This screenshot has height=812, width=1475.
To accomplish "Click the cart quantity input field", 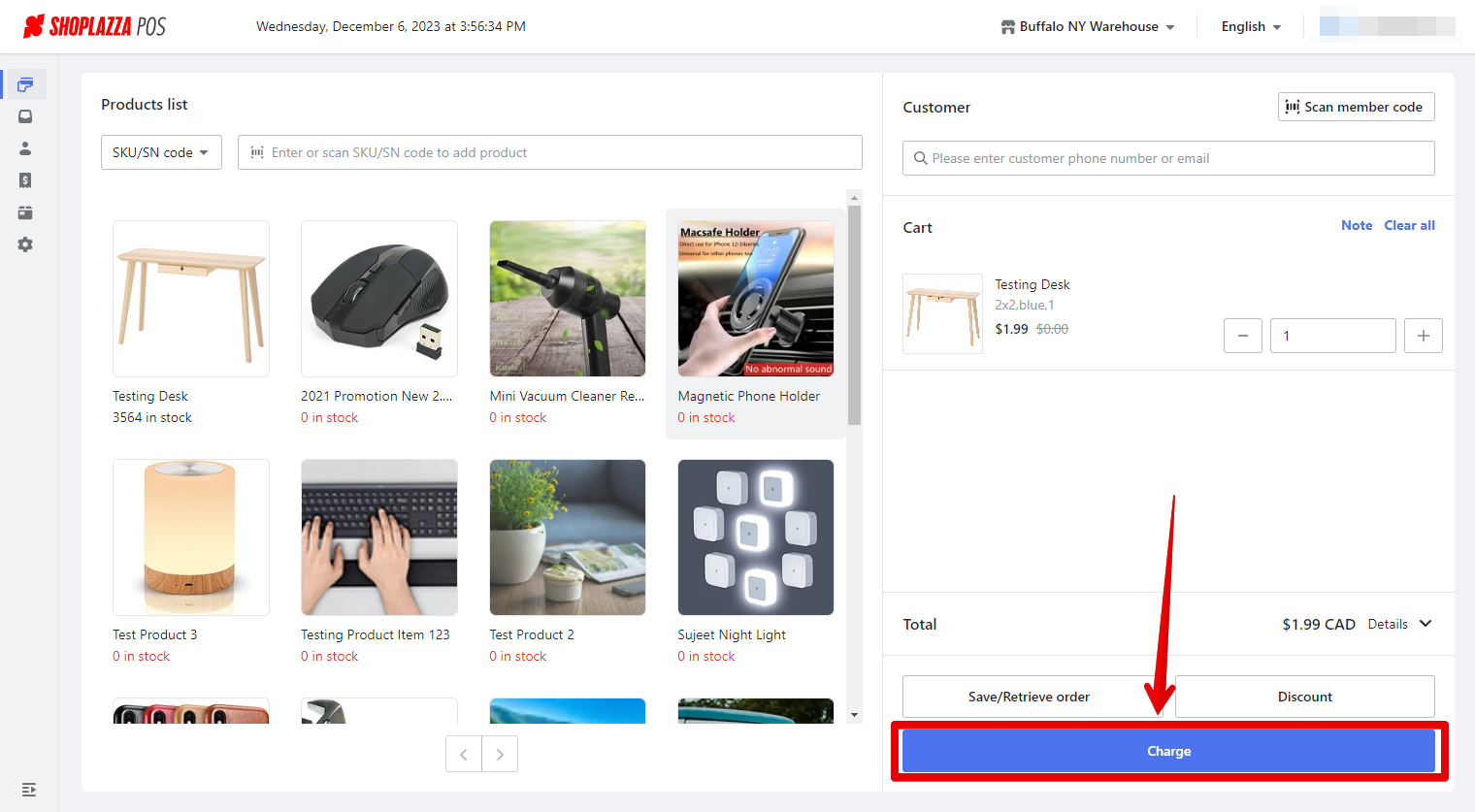I will 1333,336.
